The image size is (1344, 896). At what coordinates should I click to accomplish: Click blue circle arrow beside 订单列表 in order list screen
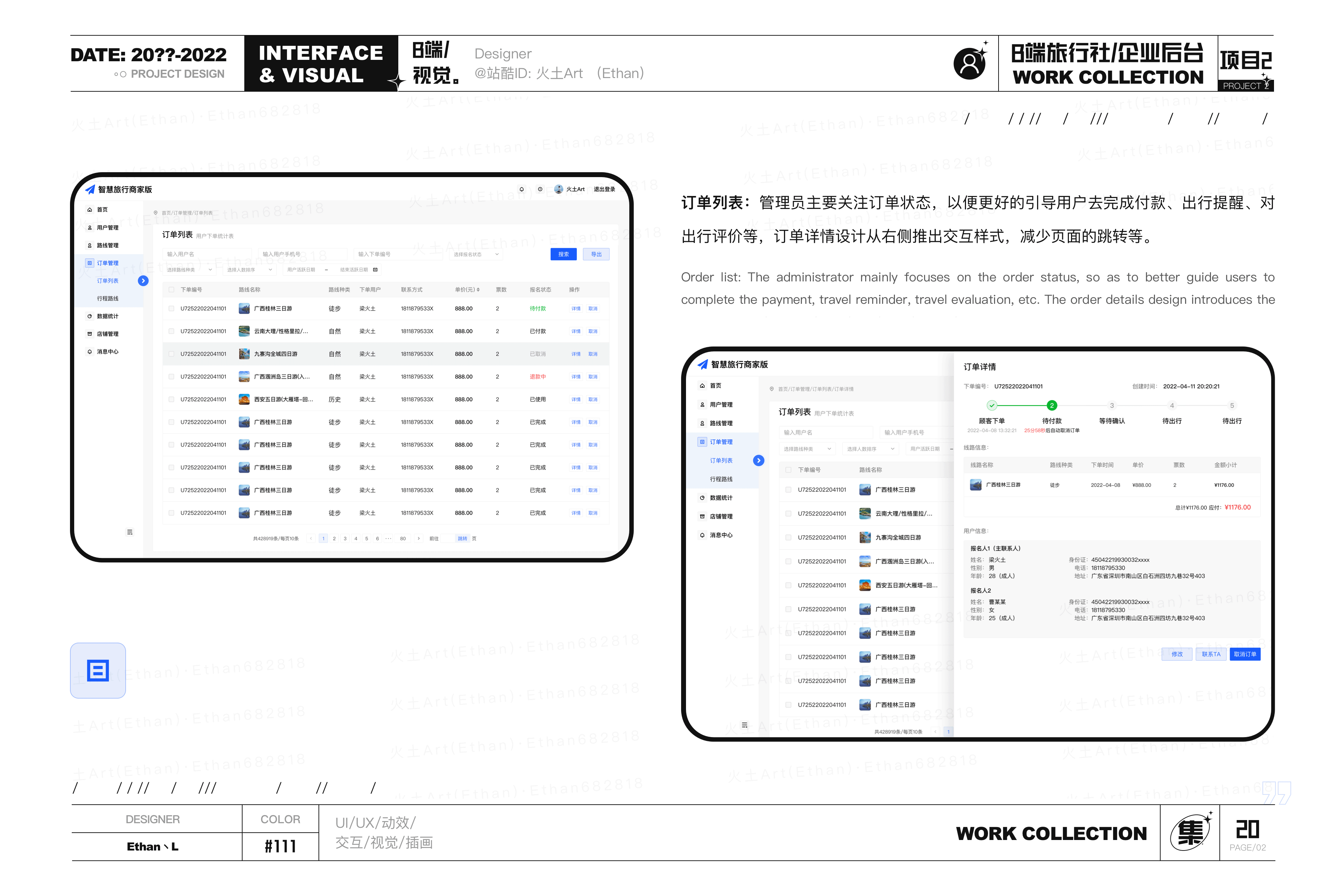pos(143,281)
